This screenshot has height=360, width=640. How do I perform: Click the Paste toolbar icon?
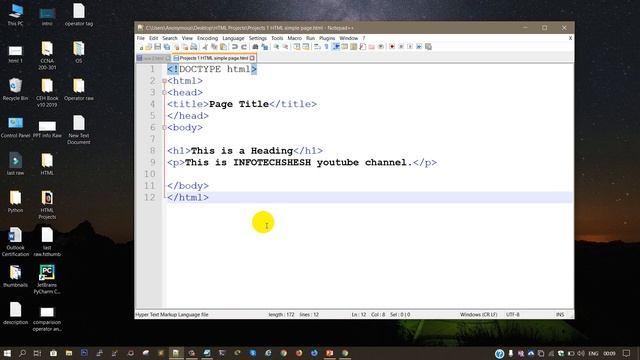click(x=223, y=47)
